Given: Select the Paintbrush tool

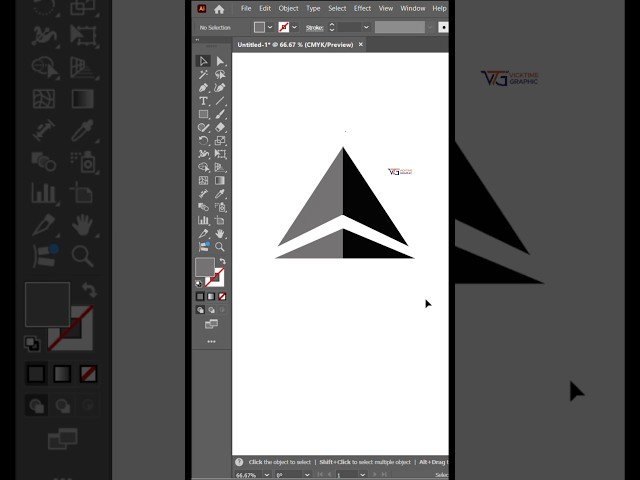Looking at the screenshot, I should [x=220, y=114].
